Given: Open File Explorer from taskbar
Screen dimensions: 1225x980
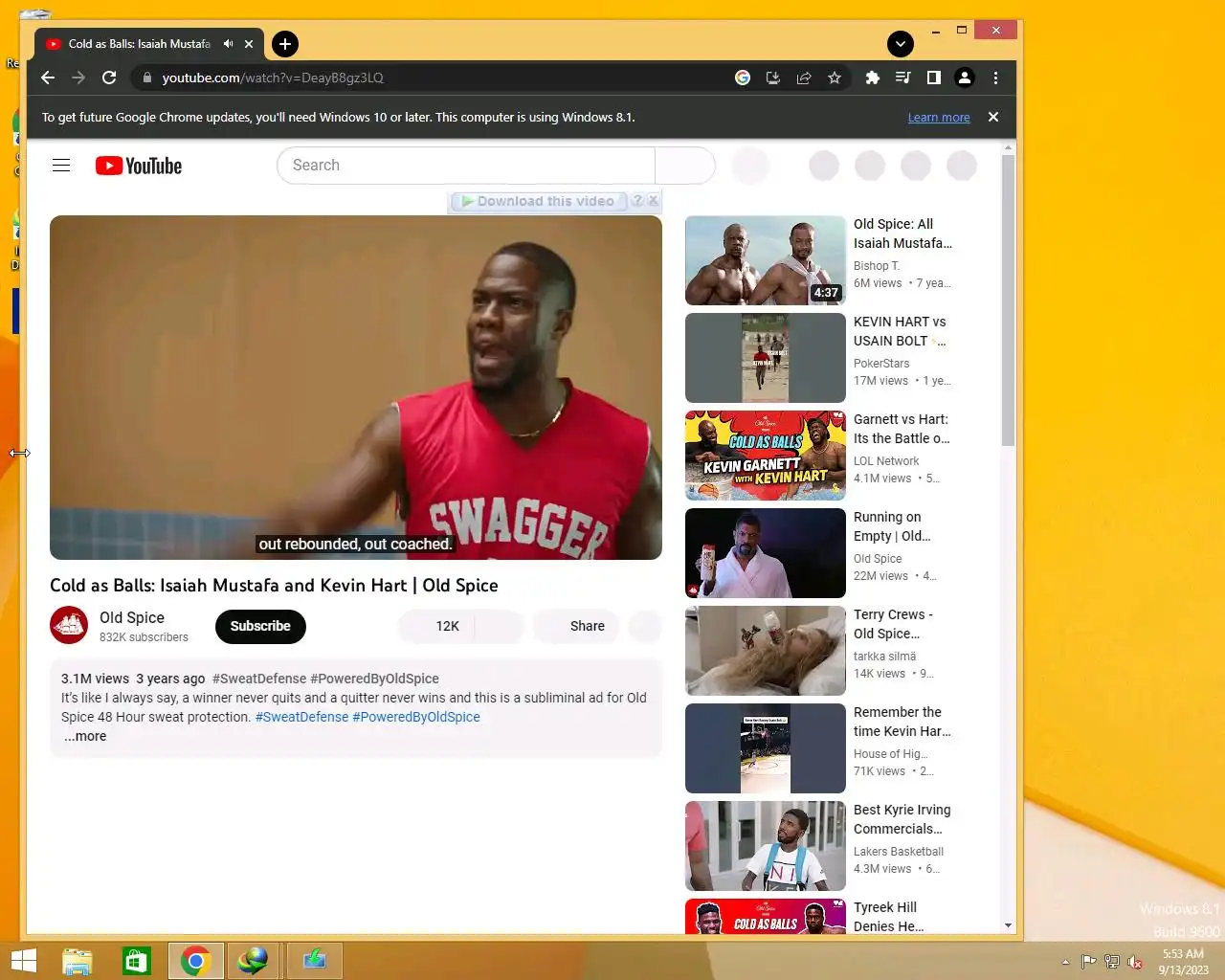Looking at the screenshot, I should [x=78, y=961].
